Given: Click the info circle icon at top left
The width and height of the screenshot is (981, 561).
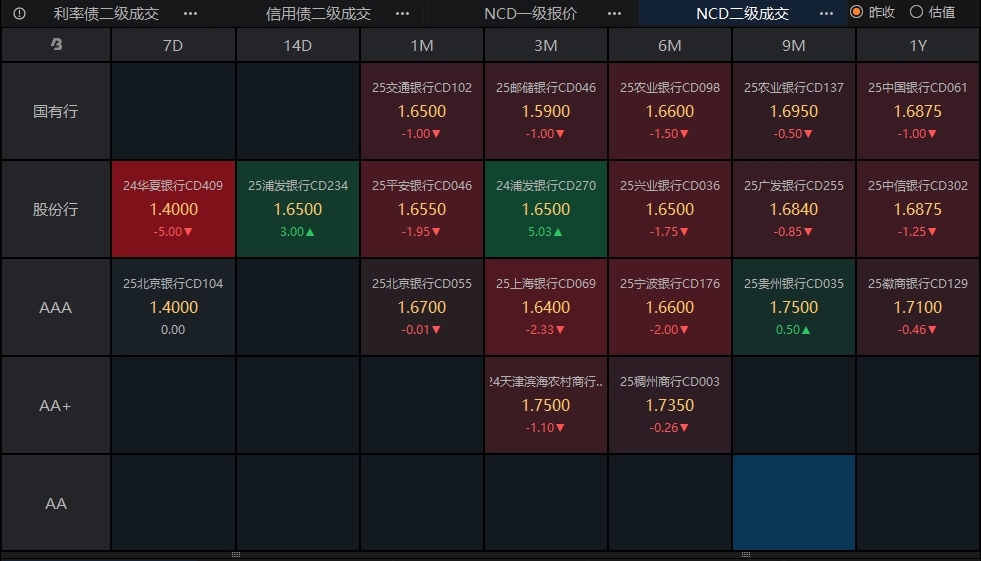Looking at the screenshot, I should click(x=19, y=13).
